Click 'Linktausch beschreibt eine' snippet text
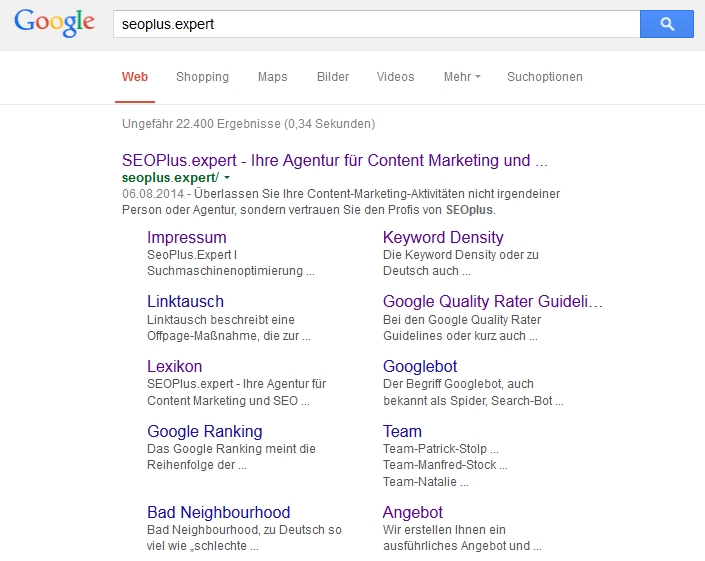Viewport: 705px width, 561px height. tap(221, 320)
